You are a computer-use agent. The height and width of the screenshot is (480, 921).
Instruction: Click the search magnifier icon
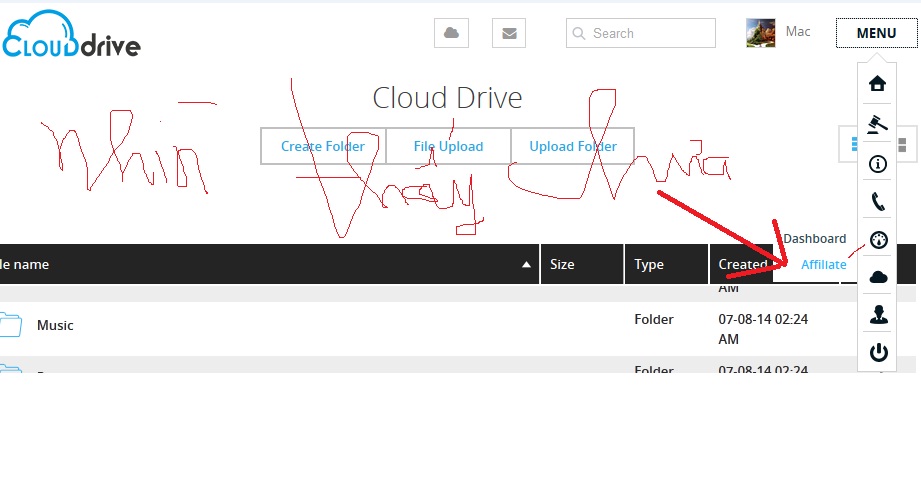pyautogui.click(x=579, y=33)
